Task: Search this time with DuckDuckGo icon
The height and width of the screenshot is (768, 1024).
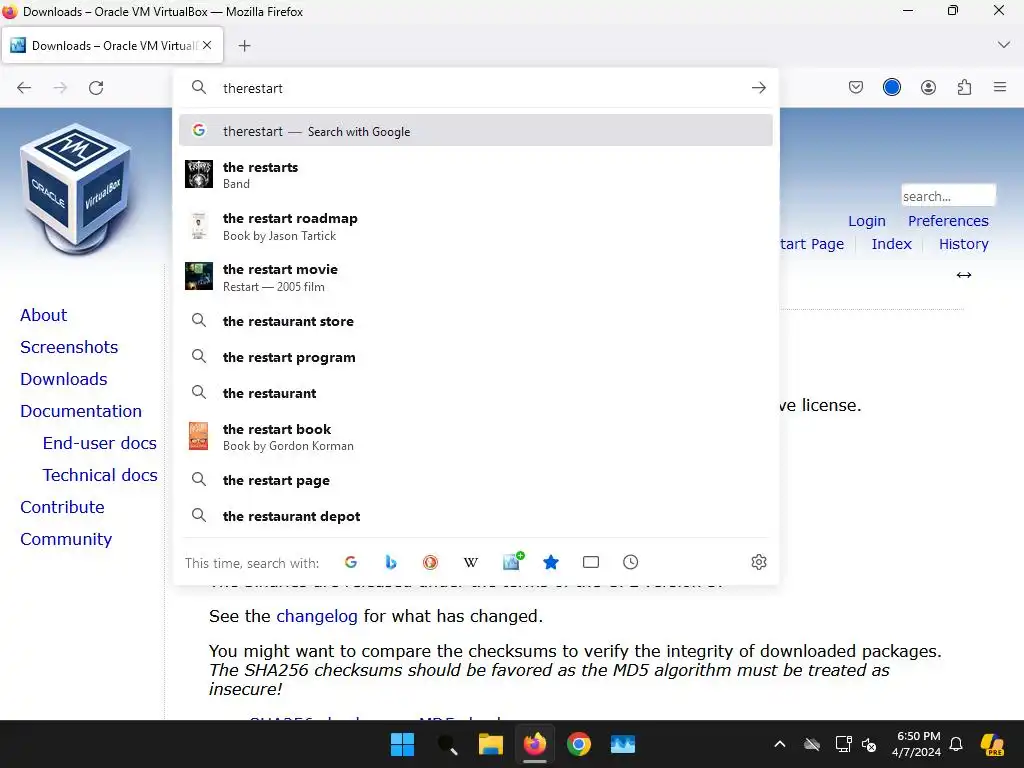Action: coord(430,562)
